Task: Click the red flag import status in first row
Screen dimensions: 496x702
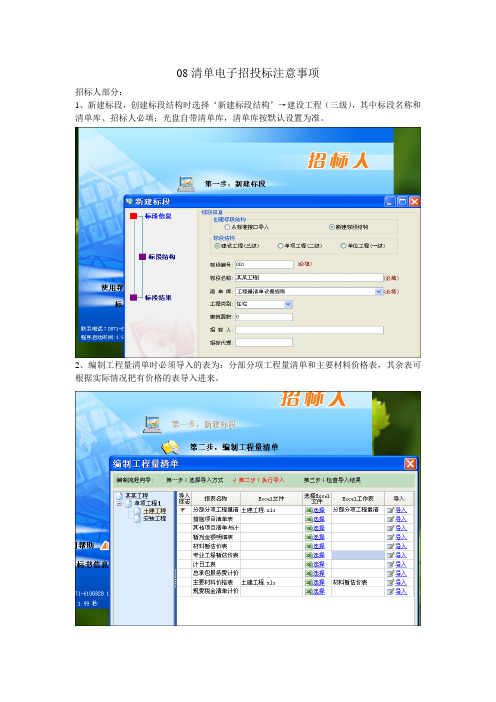Action: click(x=183, y=510)
